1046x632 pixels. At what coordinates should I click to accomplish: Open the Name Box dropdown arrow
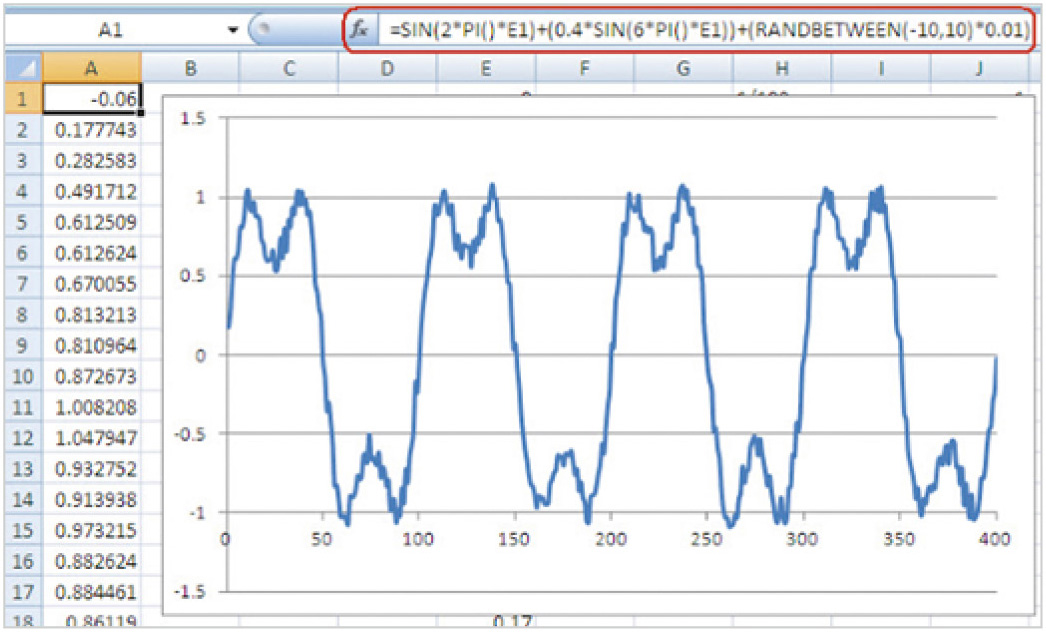coord(233,31)
